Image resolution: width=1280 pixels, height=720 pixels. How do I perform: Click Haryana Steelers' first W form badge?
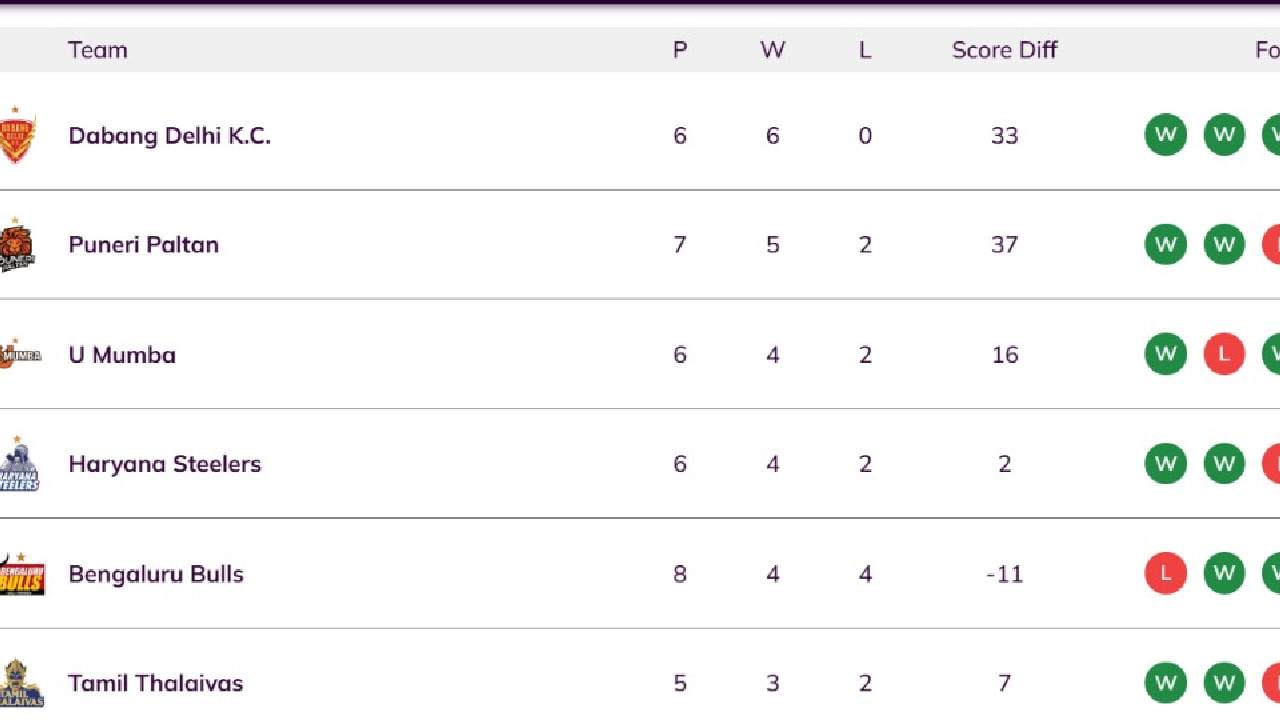click(1165, 464)
